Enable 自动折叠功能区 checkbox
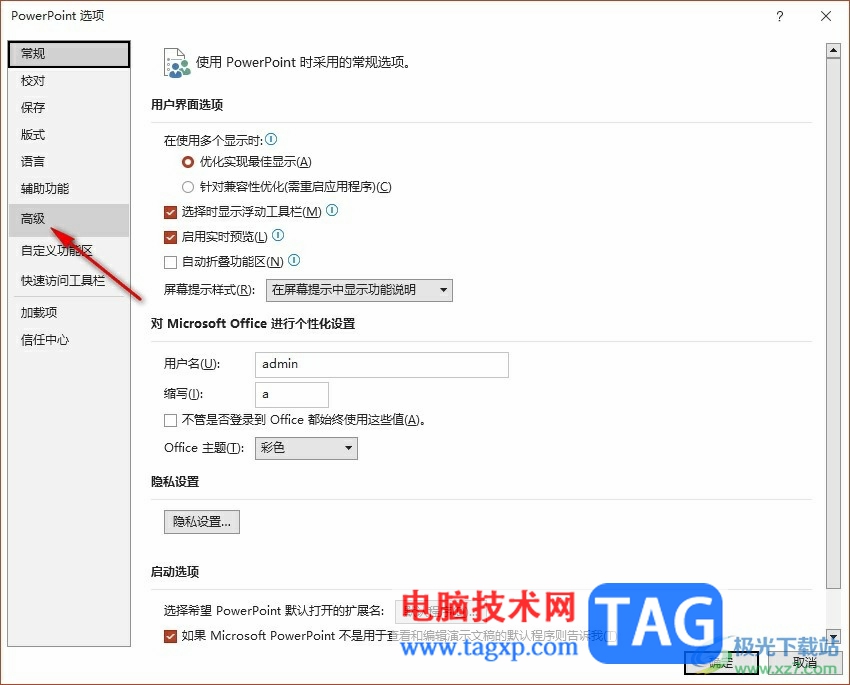The height and width of the screenshot is (685, 850). click(x=170, y=262)
